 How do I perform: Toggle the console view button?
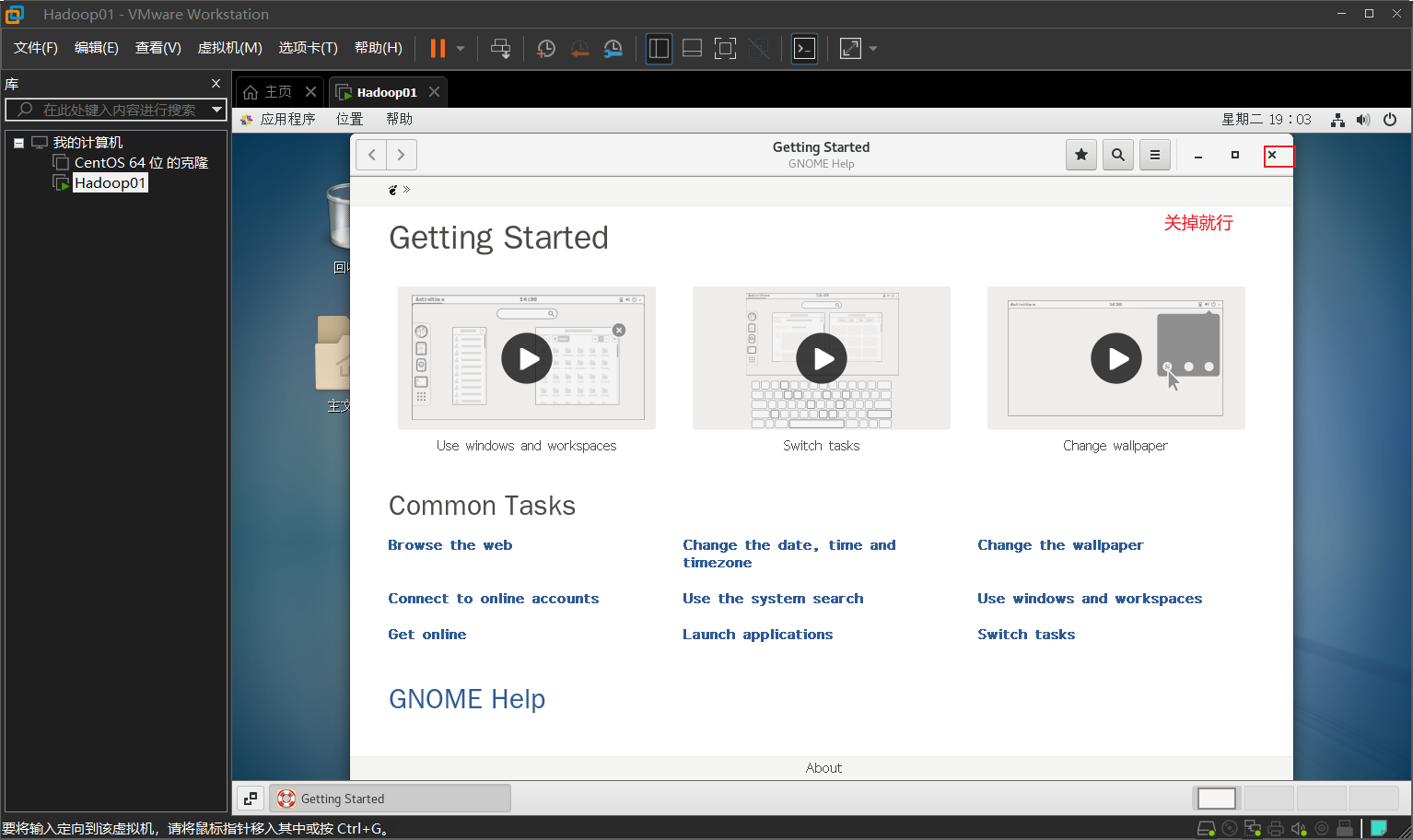point(804,49)
